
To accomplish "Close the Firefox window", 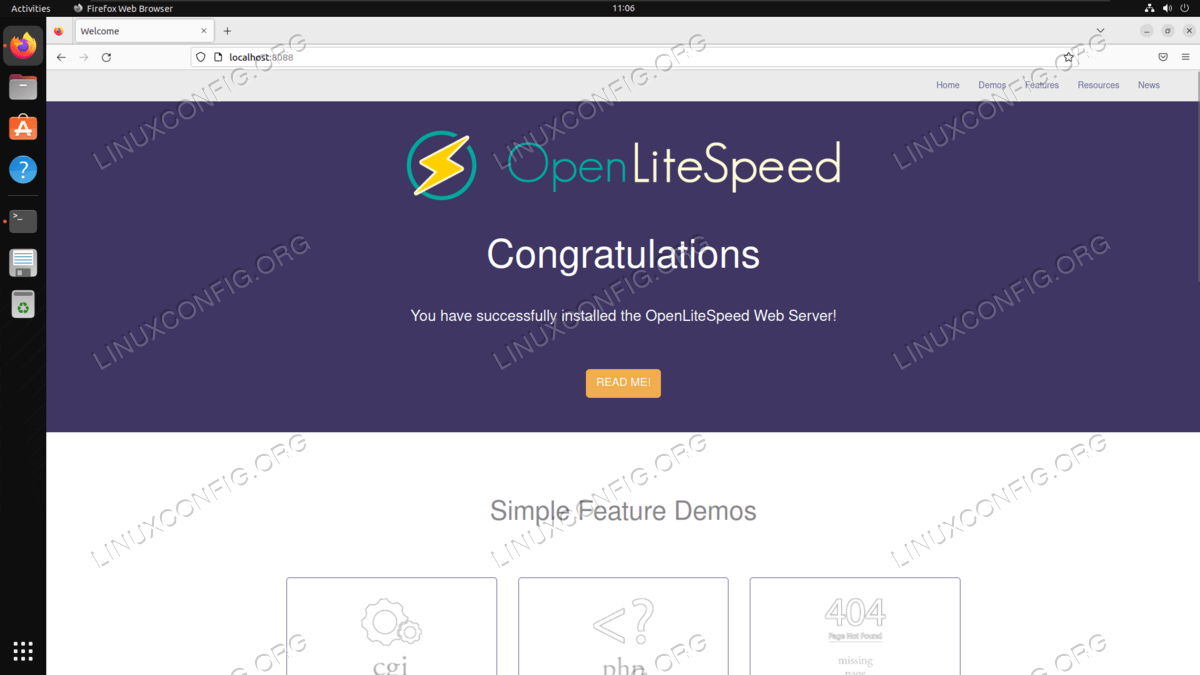I will coord(1187,31).
